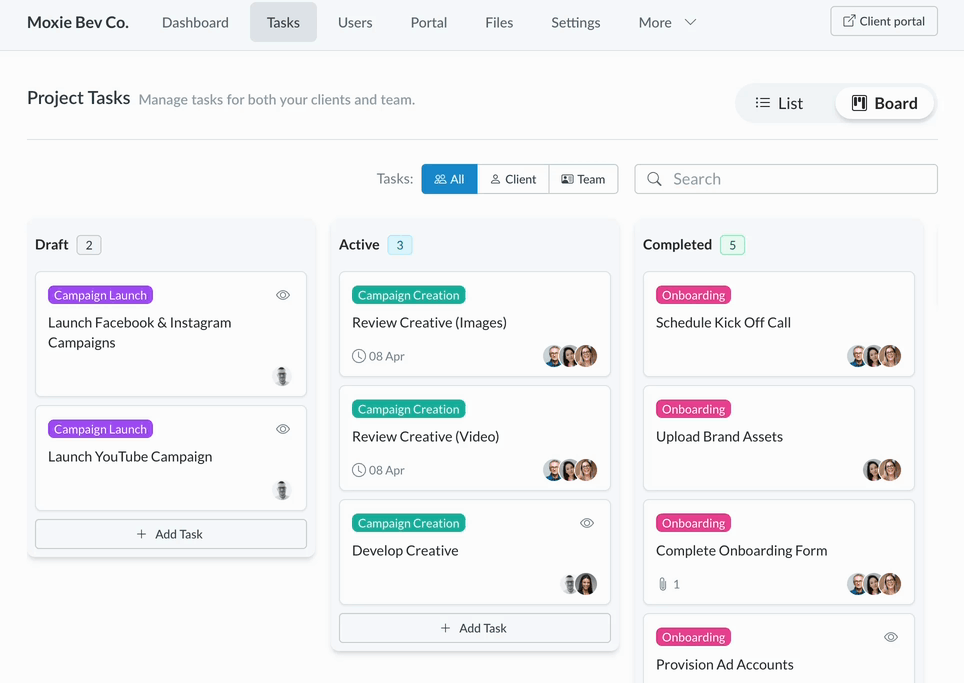The width and height of the screenshot is (964, 683).
Task: Click the magnifier icon in Search box
Action: click(654, 179)
